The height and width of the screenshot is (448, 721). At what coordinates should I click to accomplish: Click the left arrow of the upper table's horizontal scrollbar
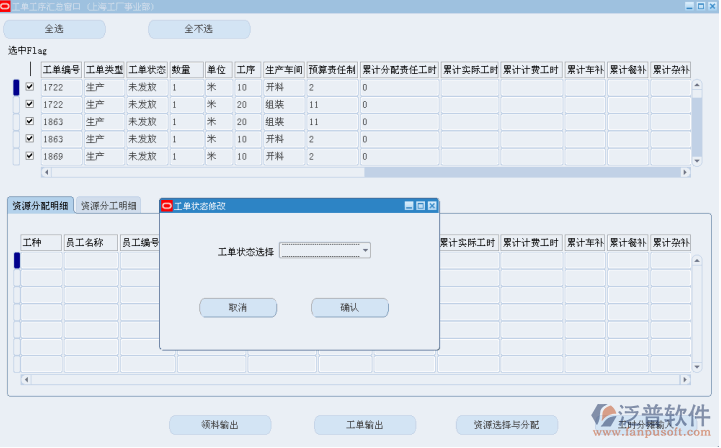tap(46, 172)
